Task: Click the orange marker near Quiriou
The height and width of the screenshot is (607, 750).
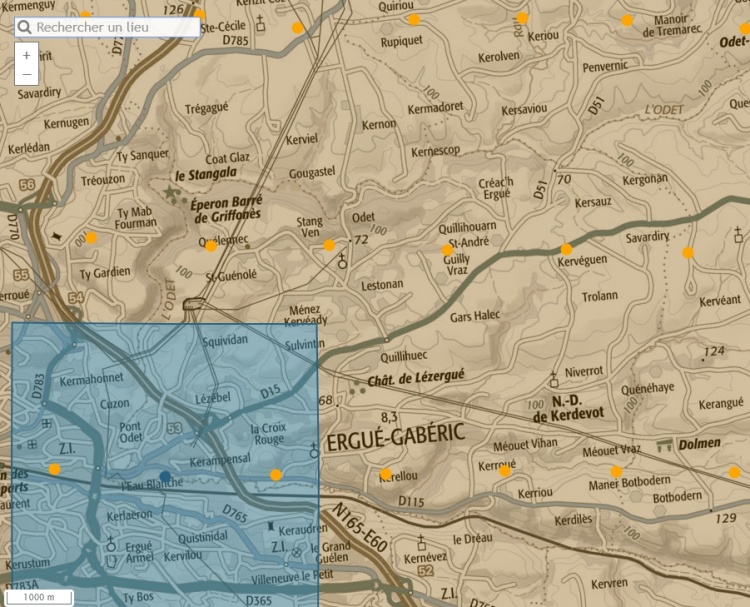Action: coord(414,19)
